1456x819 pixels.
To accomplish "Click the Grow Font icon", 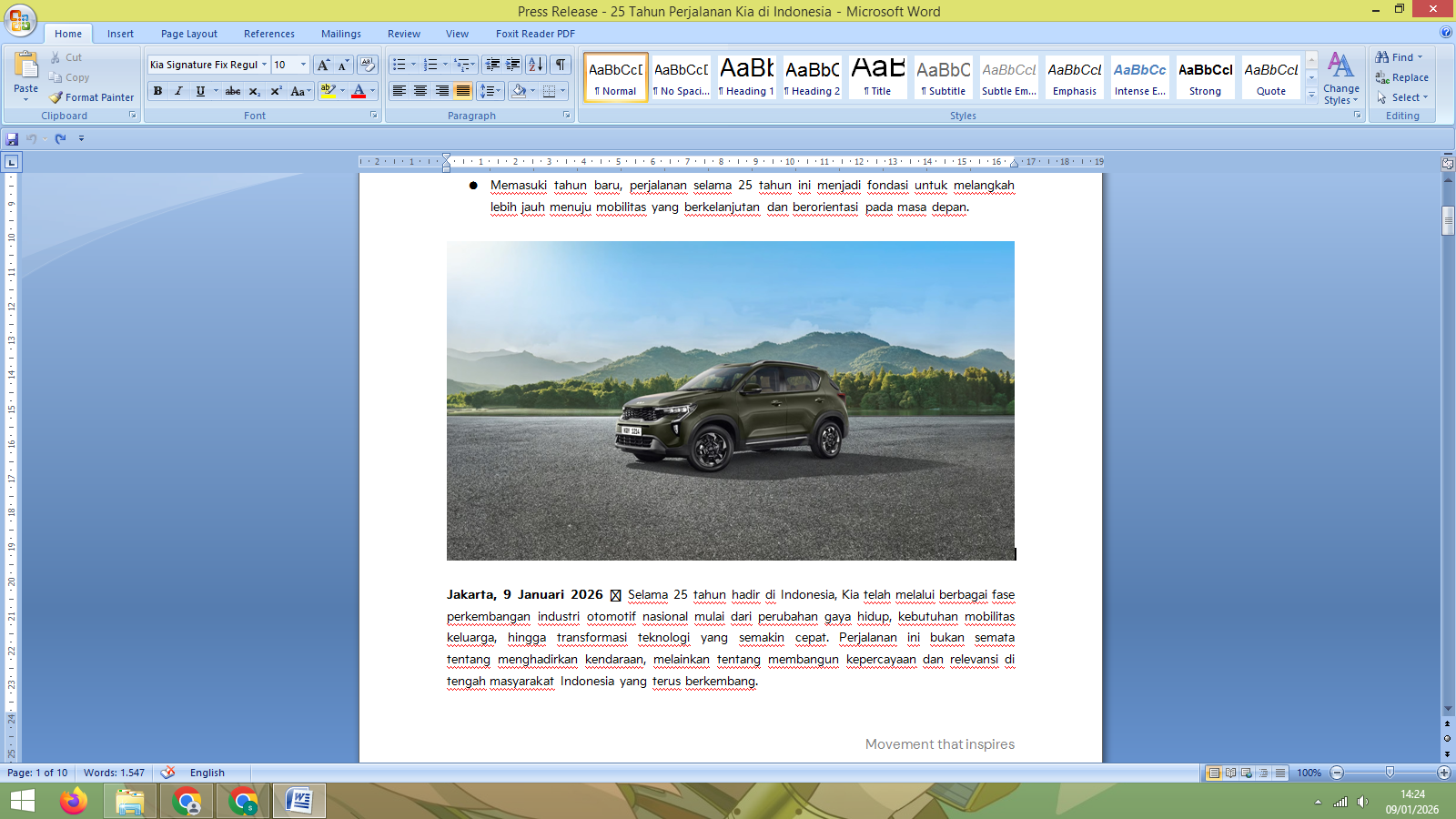I will tap(323, 65).
